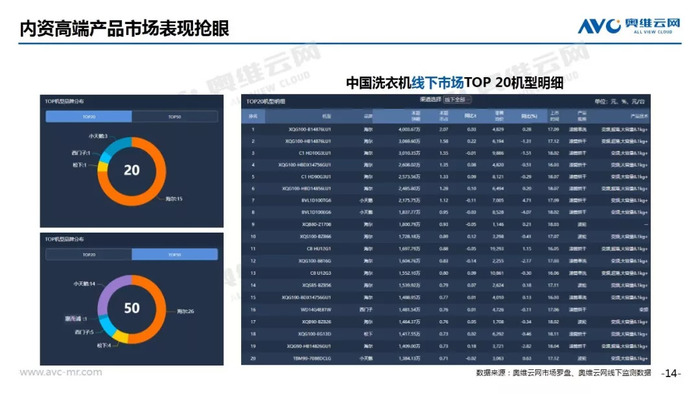Open the 渠道选择 channel dropdown
Screen dimensions: 700x394
point(457,100)
